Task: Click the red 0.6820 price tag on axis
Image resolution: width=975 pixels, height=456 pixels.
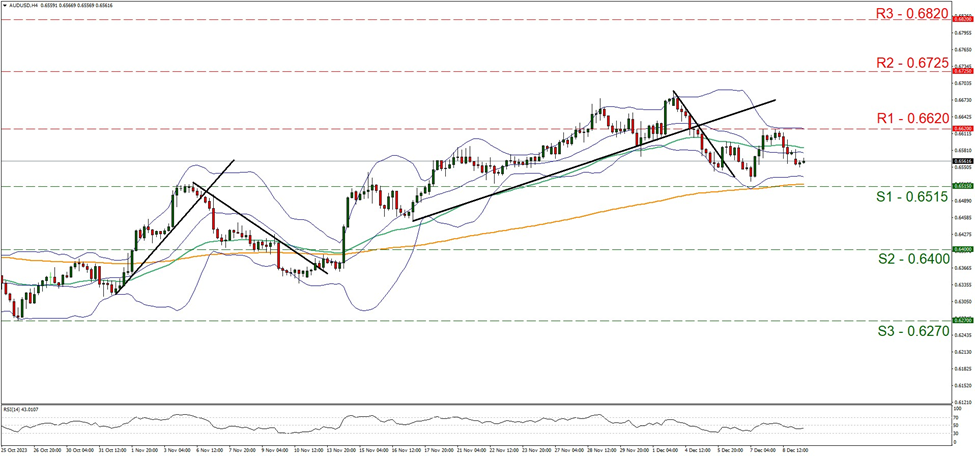Action: pyautogui.click(x=963, y=19)
